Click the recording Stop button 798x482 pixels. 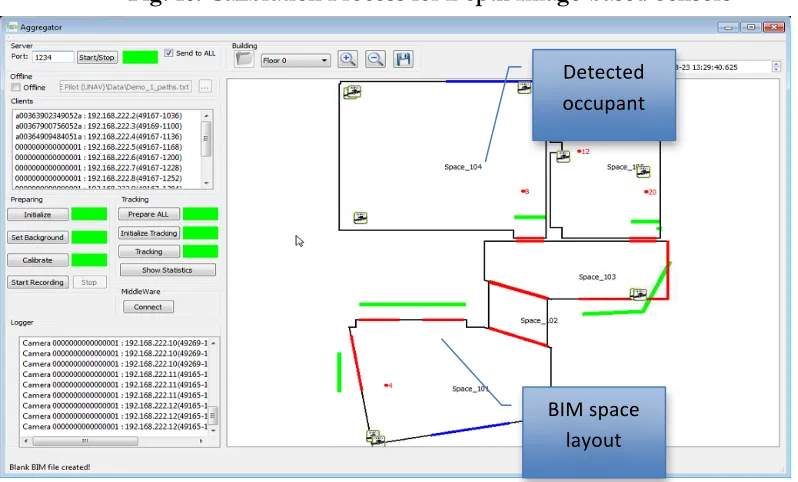point(89,282)
